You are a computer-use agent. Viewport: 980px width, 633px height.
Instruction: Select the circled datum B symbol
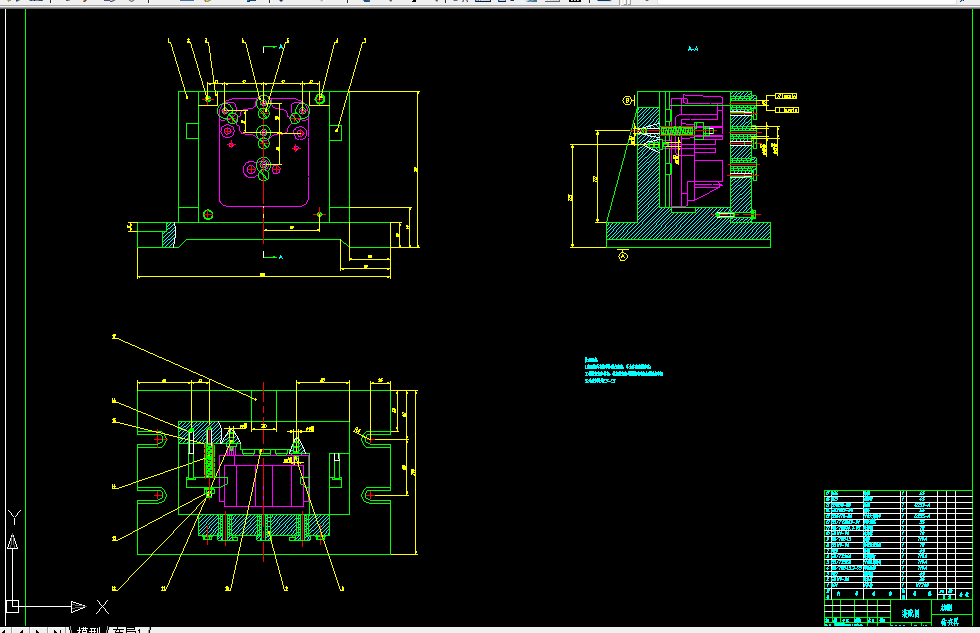(x=628, y=100)
